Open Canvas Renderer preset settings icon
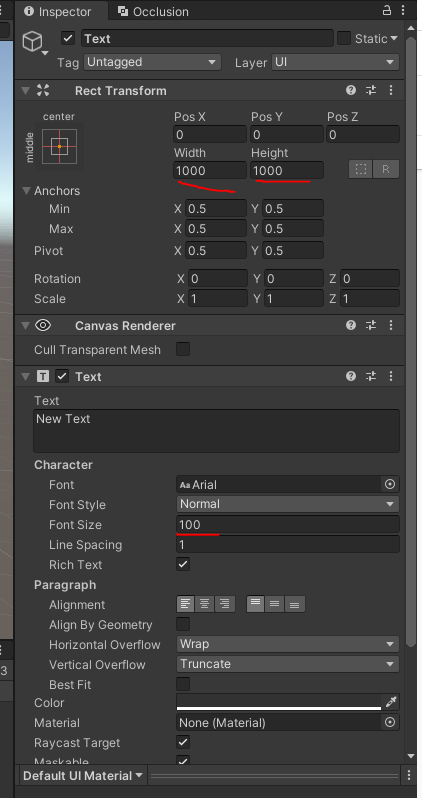 [371, 325]
